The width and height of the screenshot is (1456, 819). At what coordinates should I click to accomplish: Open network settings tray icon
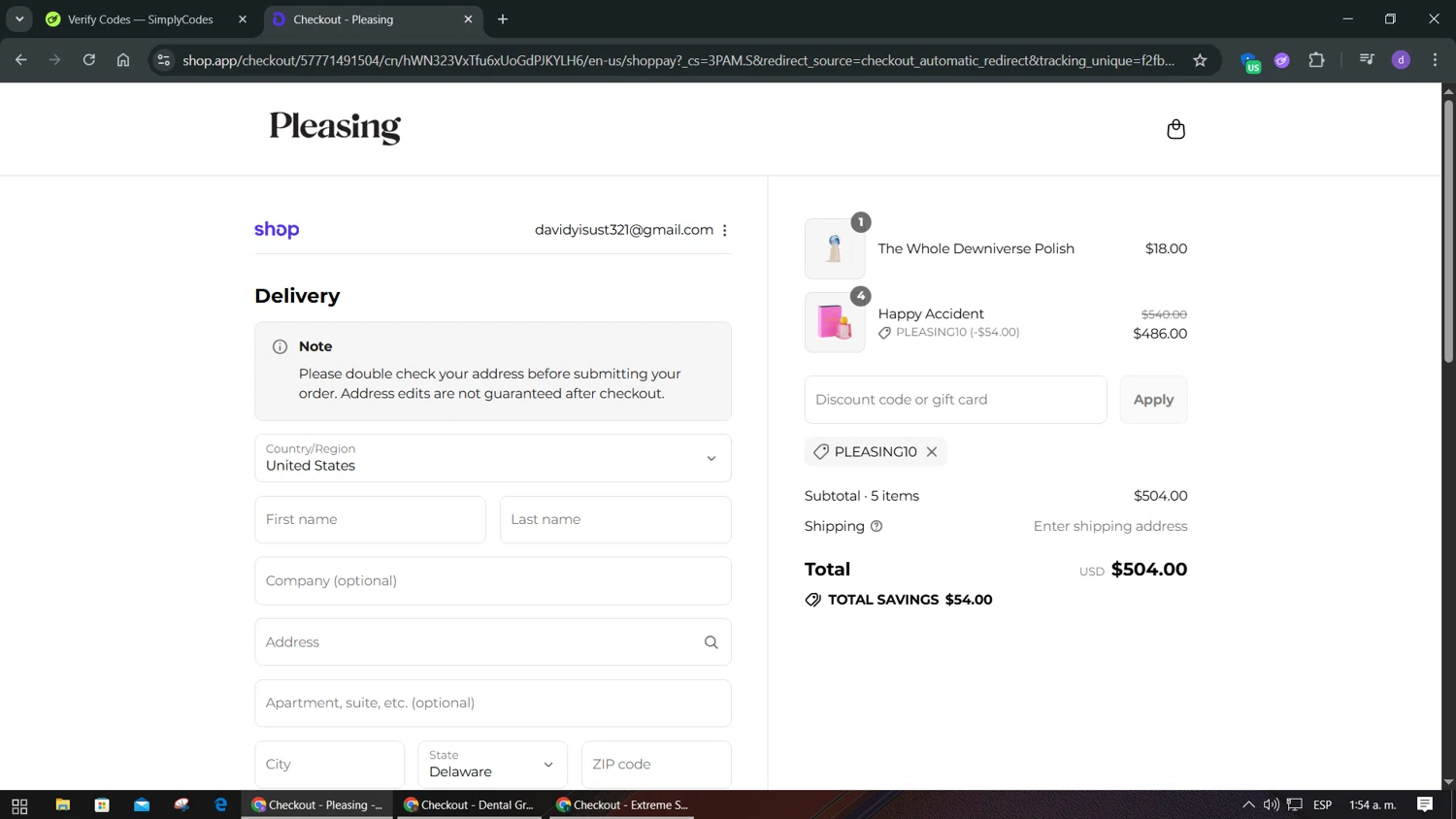[1295, 805]
